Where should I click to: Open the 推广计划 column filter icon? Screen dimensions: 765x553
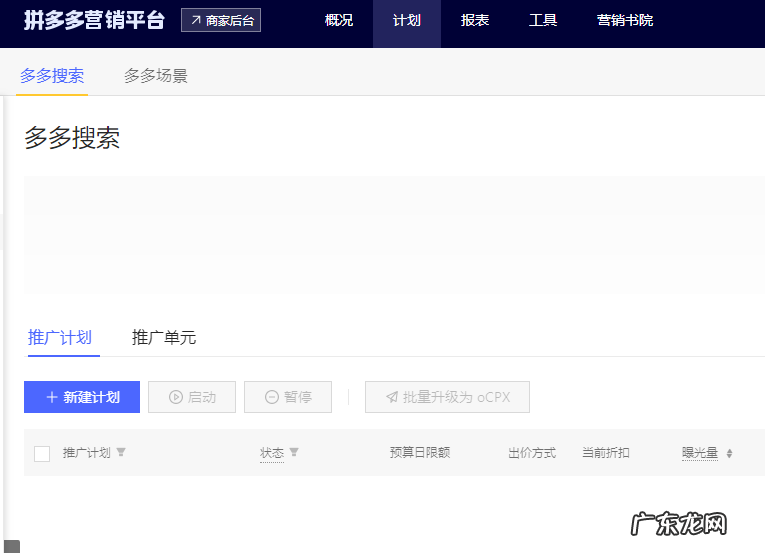click(x=121, y=452)
